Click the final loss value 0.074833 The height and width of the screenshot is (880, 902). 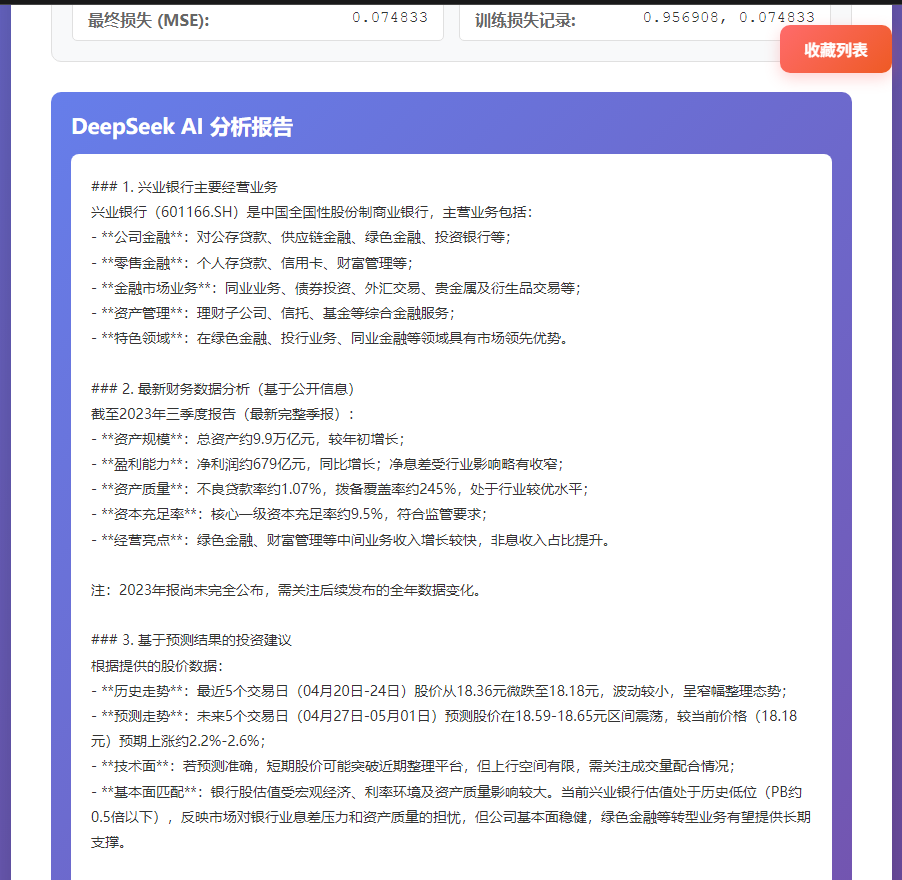(390, 18)
